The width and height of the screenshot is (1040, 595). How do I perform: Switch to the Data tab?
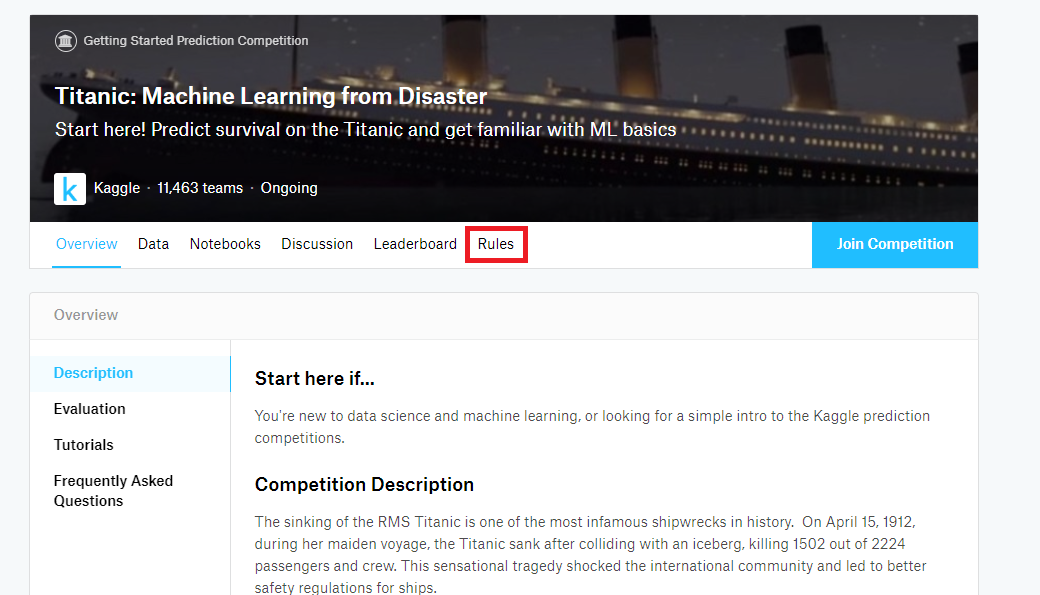[153, 244]
